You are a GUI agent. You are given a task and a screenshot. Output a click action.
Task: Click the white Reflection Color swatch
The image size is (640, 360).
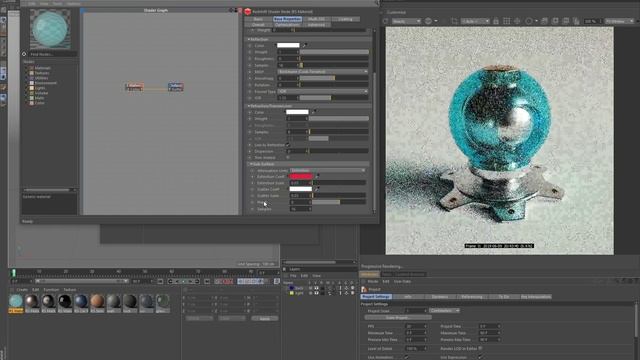click(288, 45)
